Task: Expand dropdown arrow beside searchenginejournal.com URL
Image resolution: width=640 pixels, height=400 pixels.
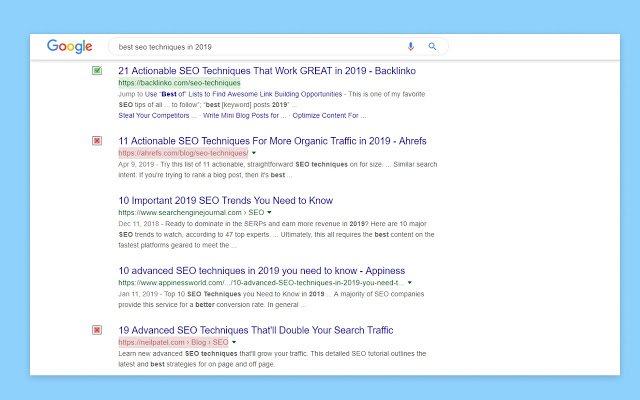Action: [269, 213]
